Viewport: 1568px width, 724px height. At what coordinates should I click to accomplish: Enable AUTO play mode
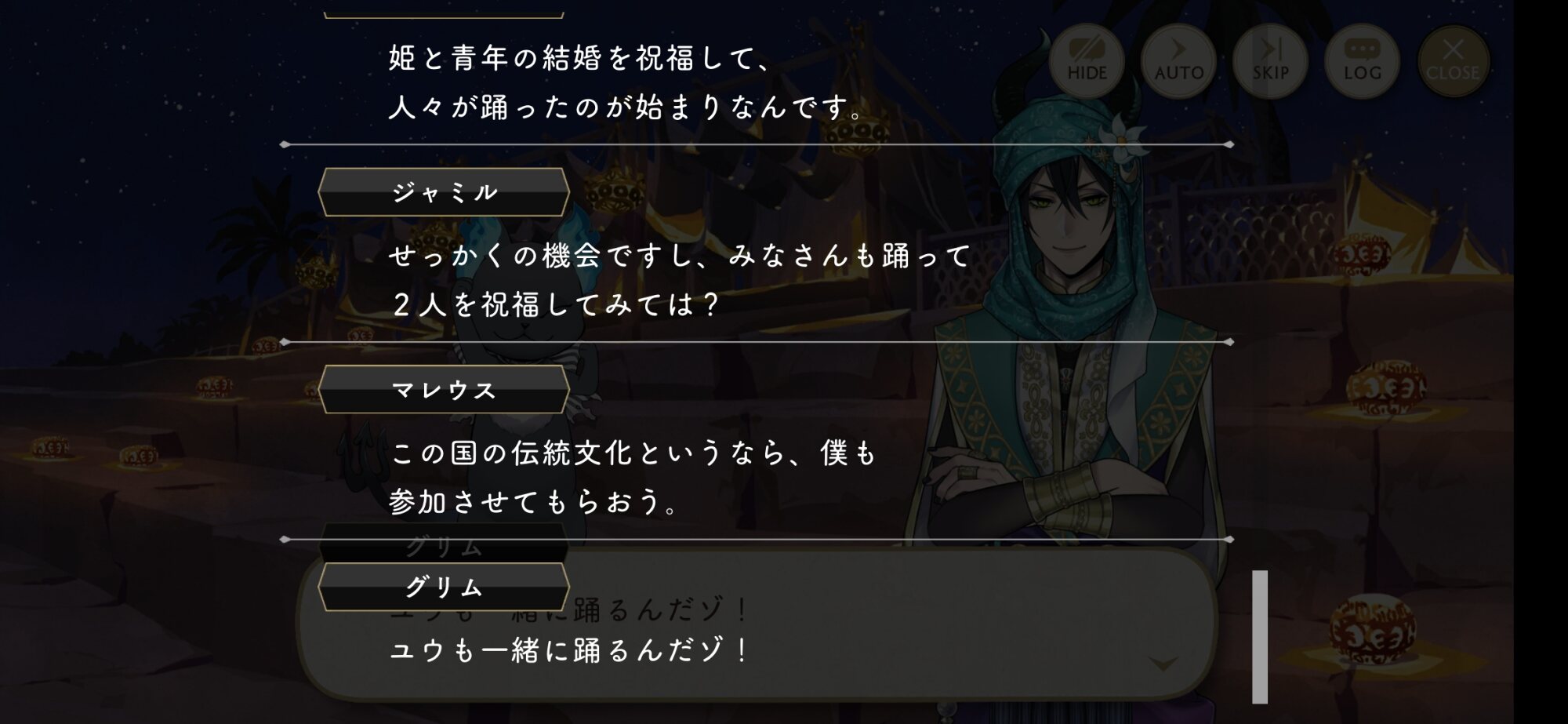(x=1178, y=60)
